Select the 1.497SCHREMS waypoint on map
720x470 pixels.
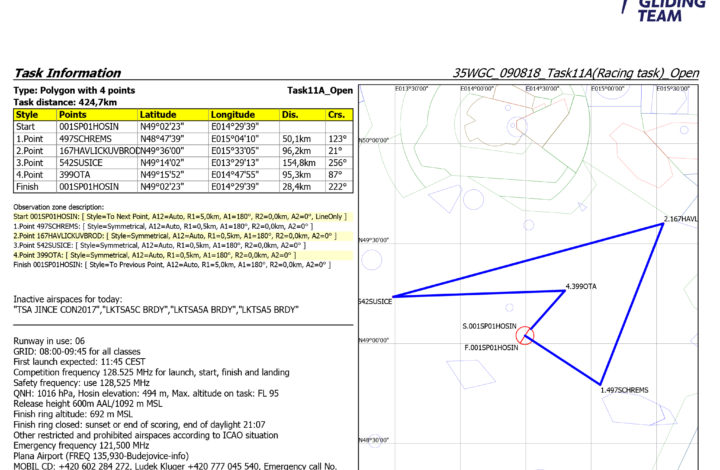[x=626, y=389]
